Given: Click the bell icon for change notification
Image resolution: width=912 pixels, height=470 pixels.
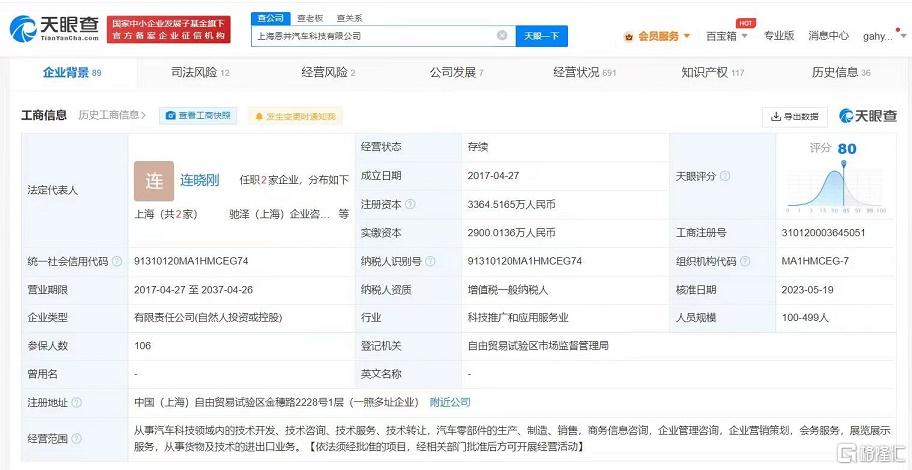Looking at the screenshot, I should coord(259,116).
